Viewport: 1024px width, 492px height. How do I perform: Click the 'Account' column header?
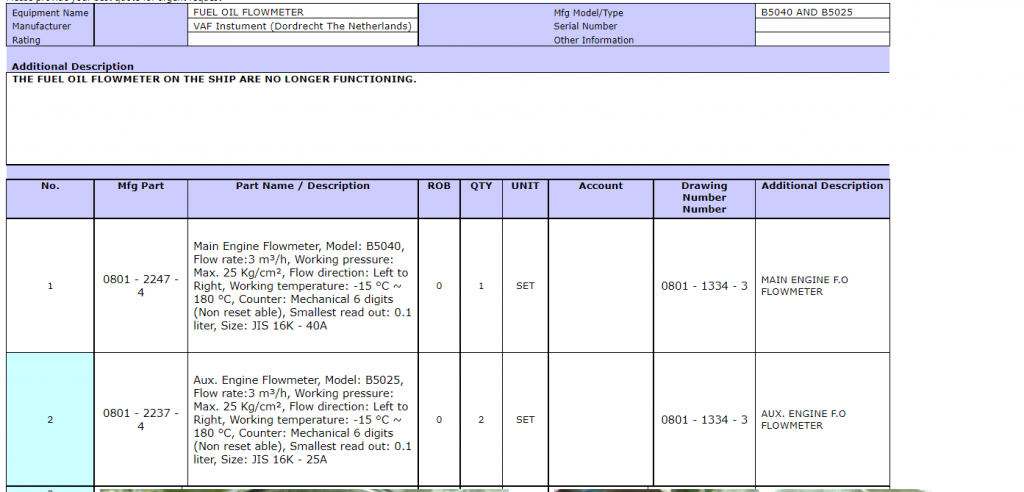(x=600, y=186)
